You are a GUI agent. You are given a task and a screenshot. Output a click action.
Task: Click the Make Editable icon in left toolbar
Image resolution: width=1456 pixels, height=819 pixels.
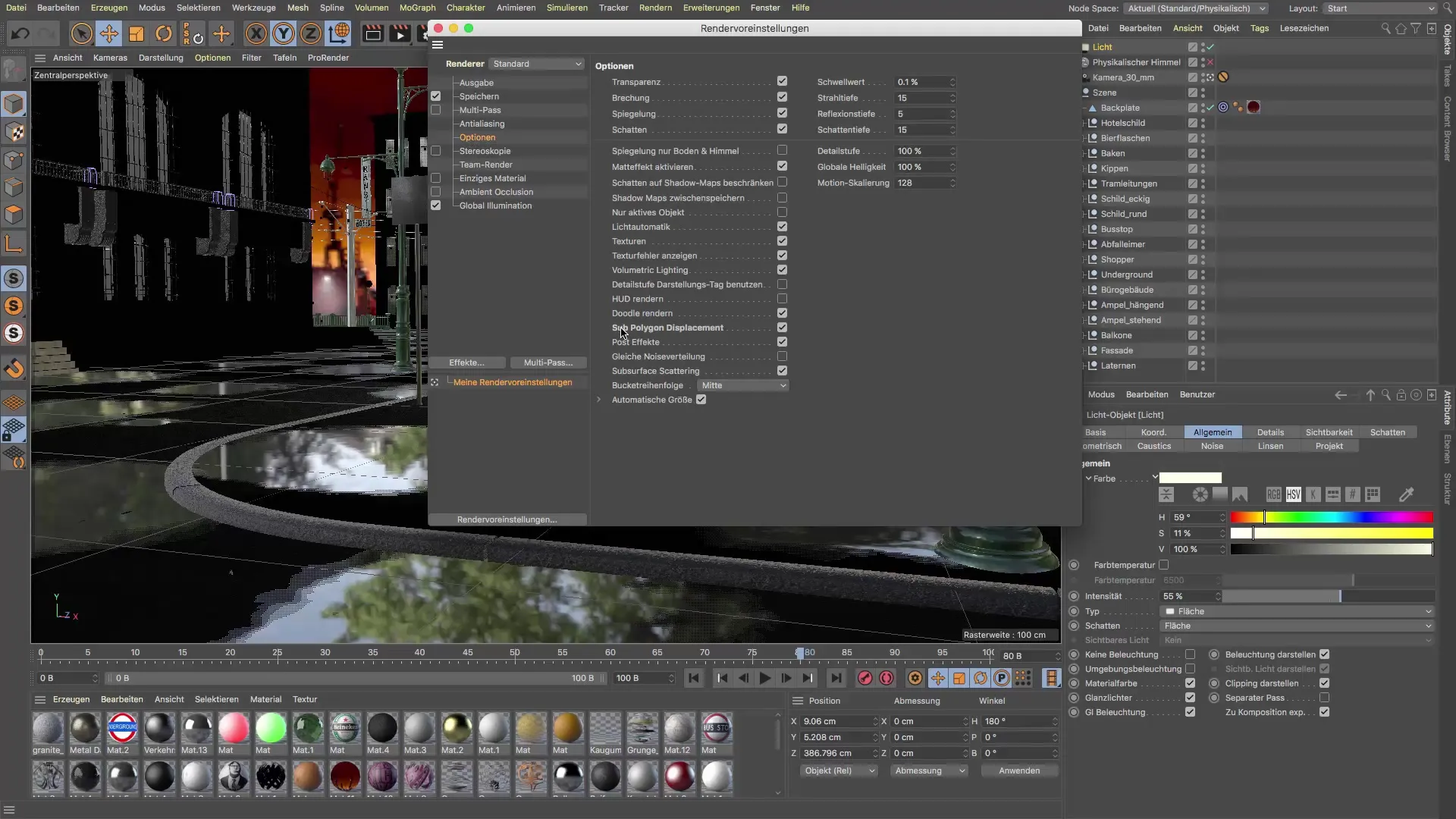coord(14,71)
